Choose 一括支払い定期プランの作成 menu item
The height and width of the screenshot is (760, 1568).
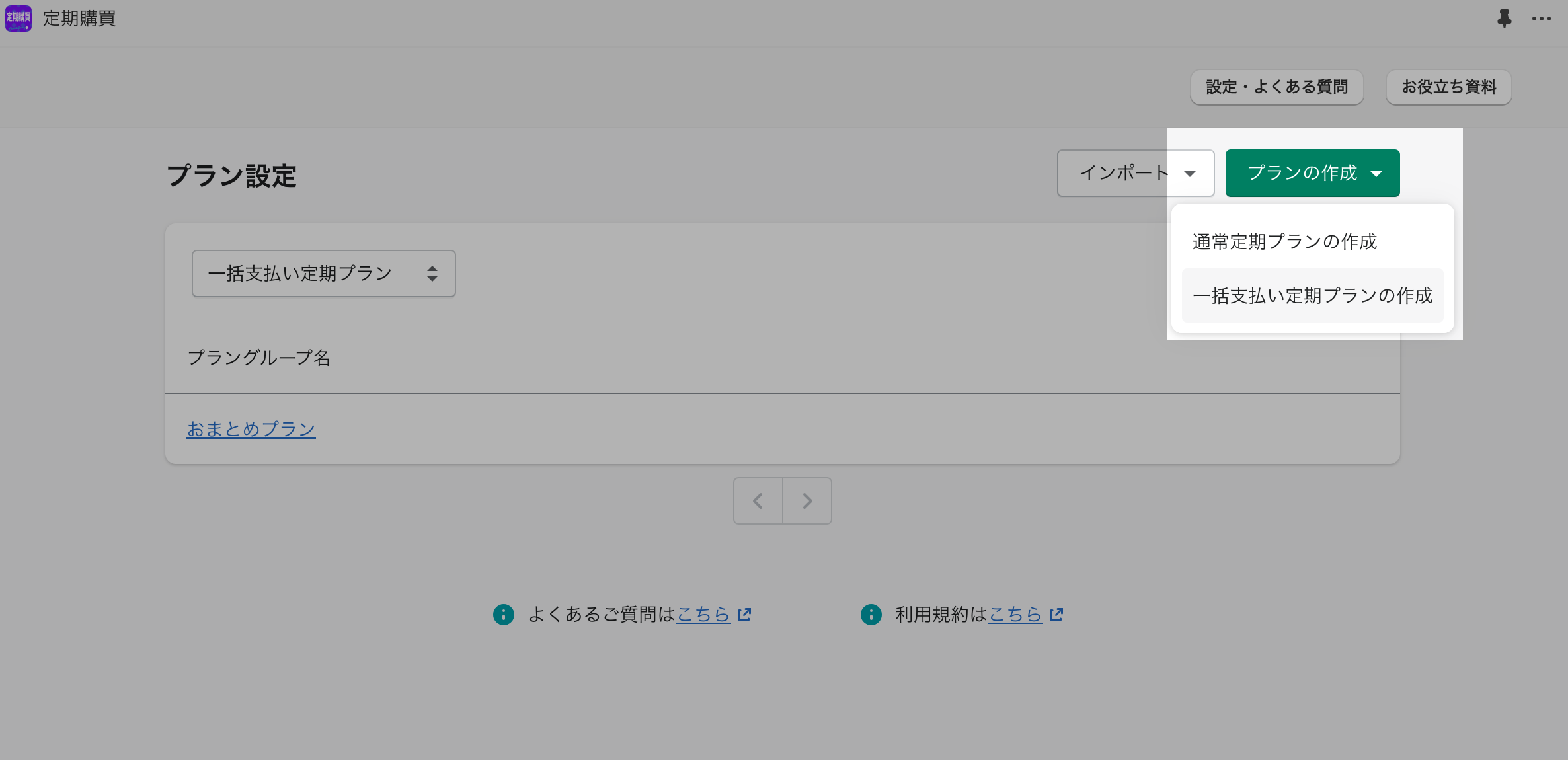click(x=1312, y=296)
